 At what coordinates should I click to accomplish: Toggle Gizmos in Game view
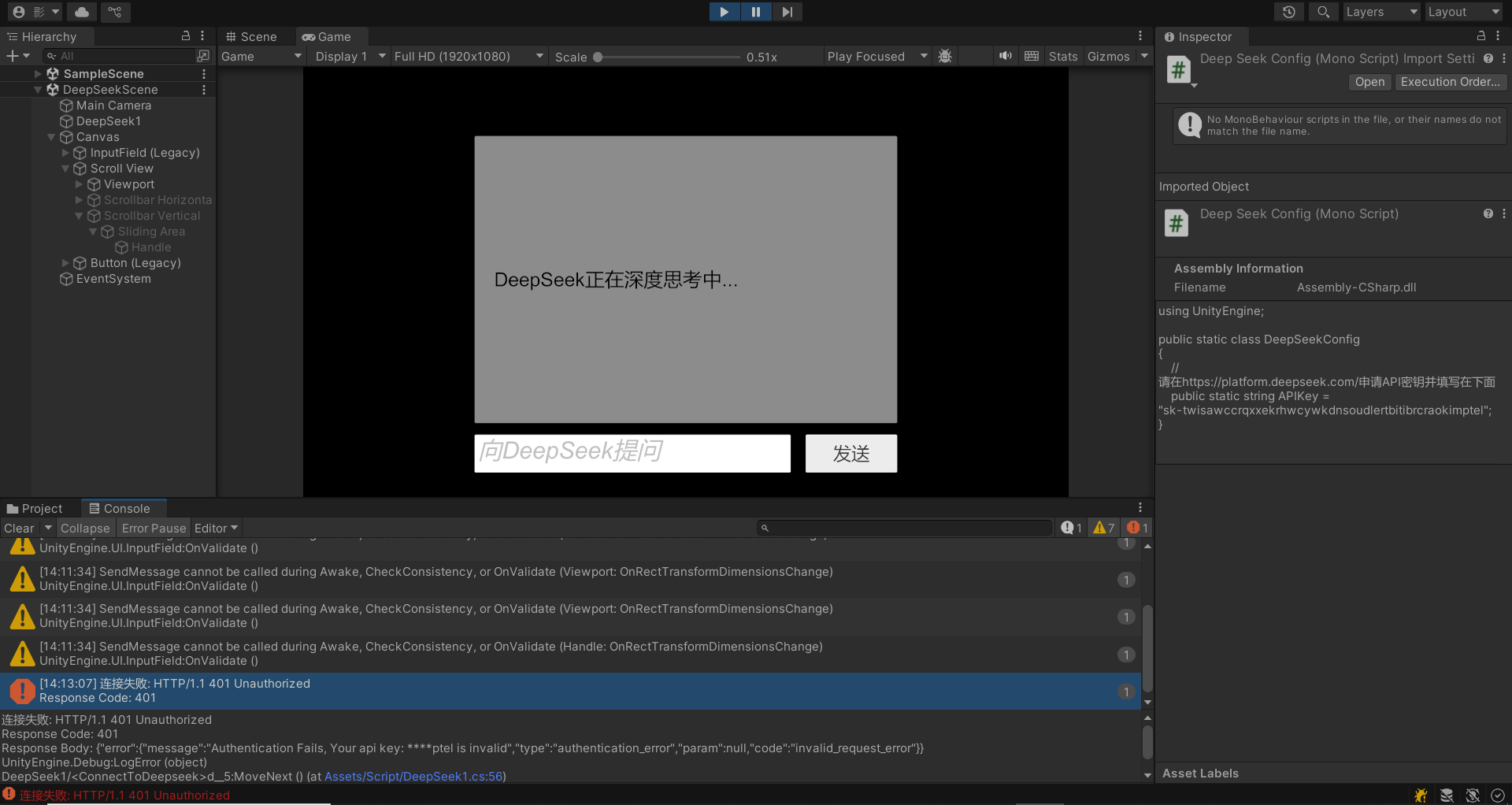(x=1108, y=56)
